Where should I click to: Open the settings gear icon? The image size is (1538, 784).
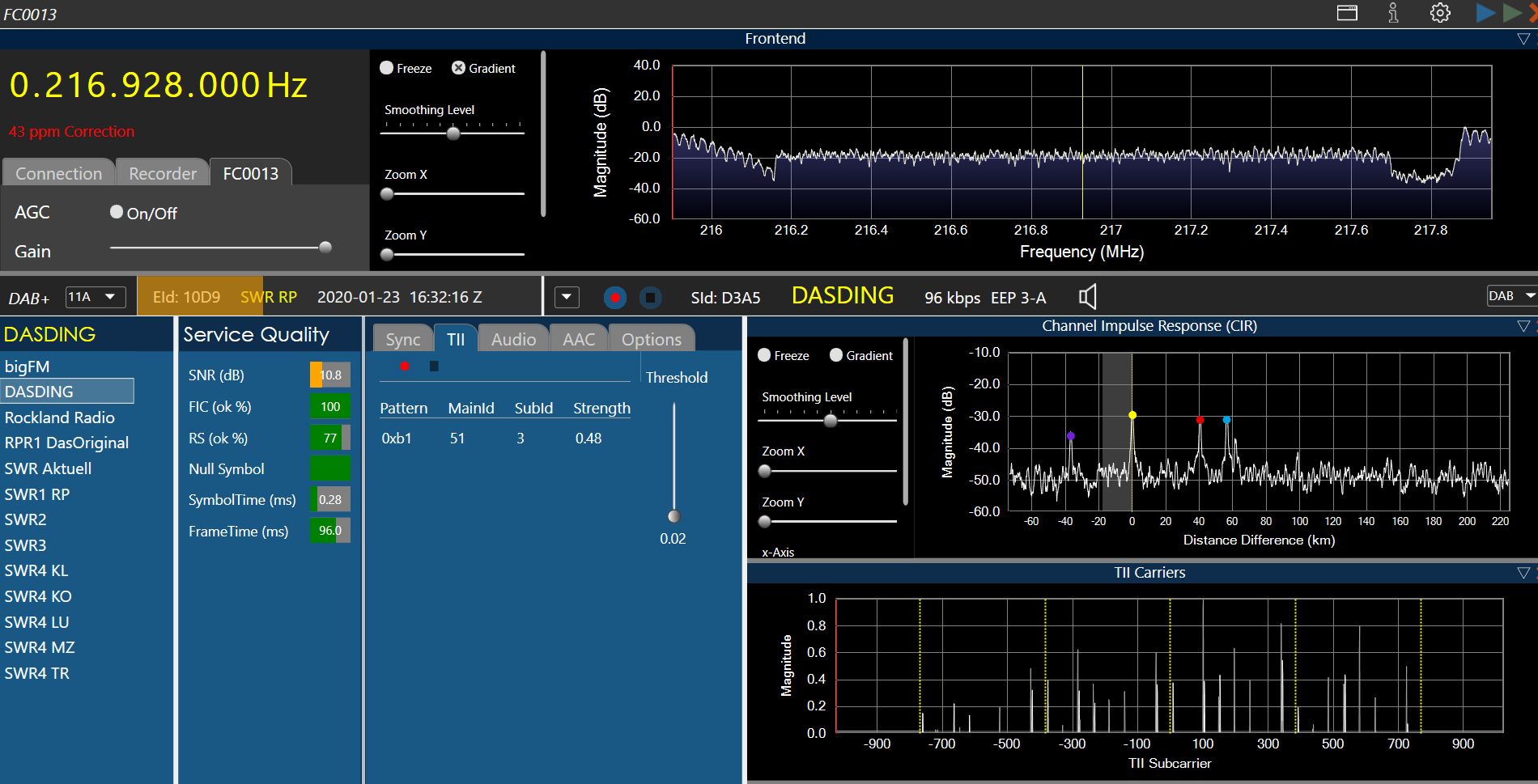click(1440, 13)
